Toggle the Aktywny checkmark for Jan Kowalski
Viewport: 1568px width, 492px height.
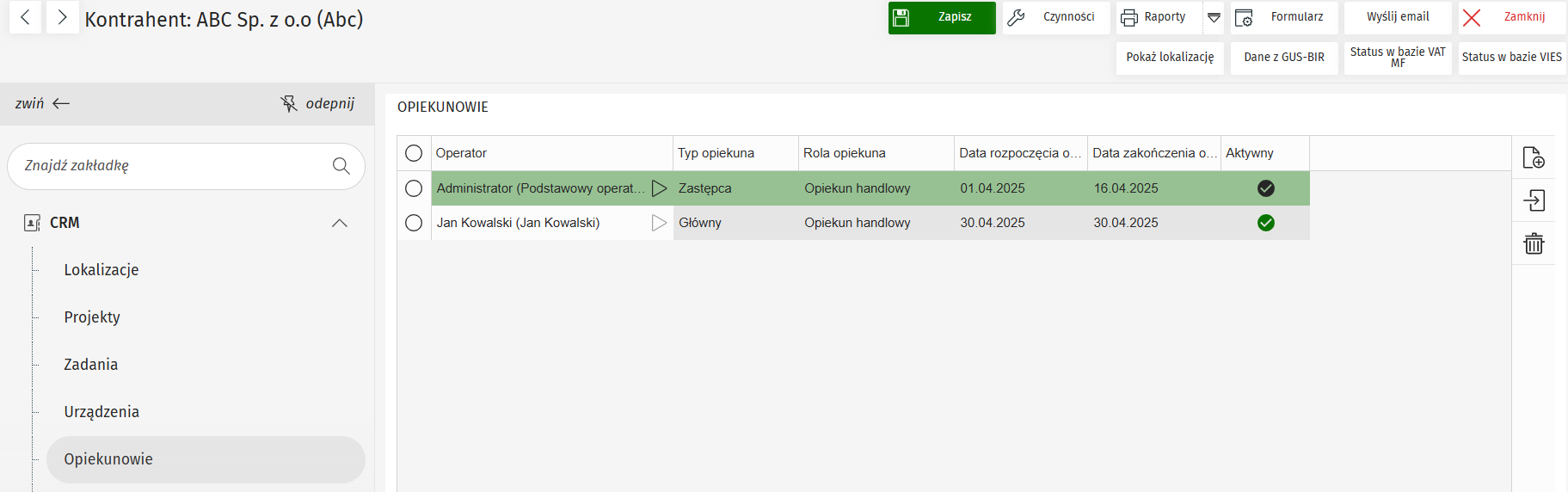coord(1265,223)
